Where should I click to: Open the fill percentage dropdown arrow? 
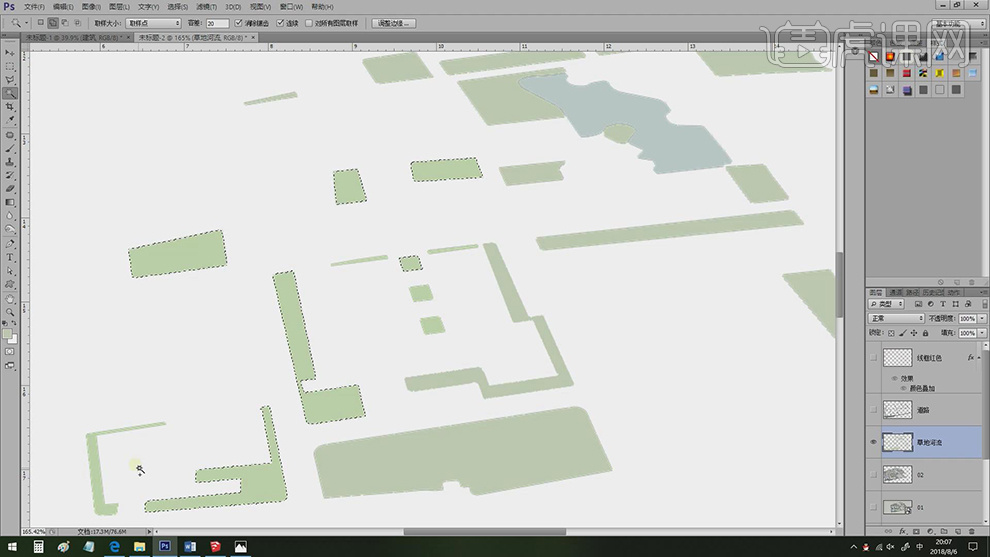982,333
